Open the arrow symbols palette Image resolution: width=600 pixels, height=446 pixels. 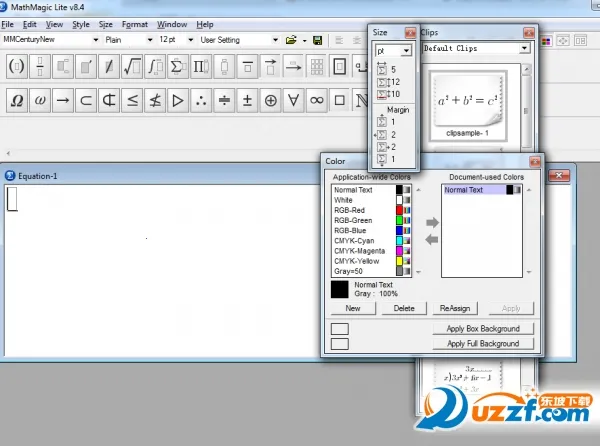(63, 101)
